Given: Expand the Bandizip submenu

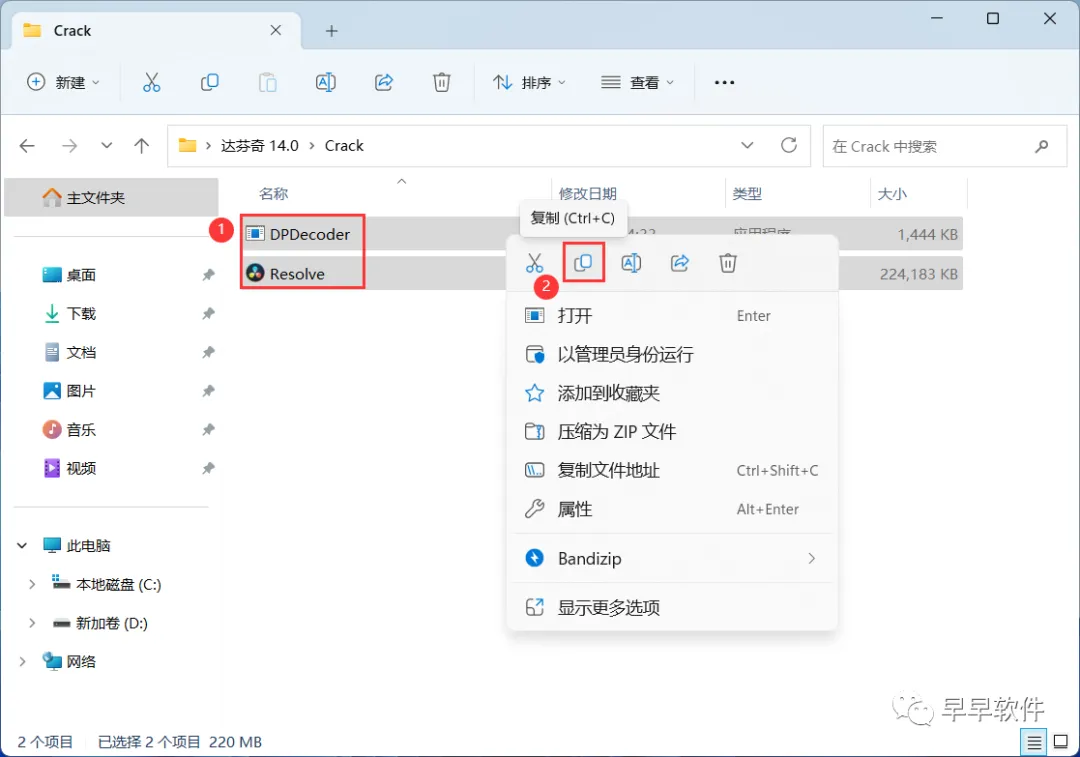Looking at the screenshot, I should tap(811, 558).
